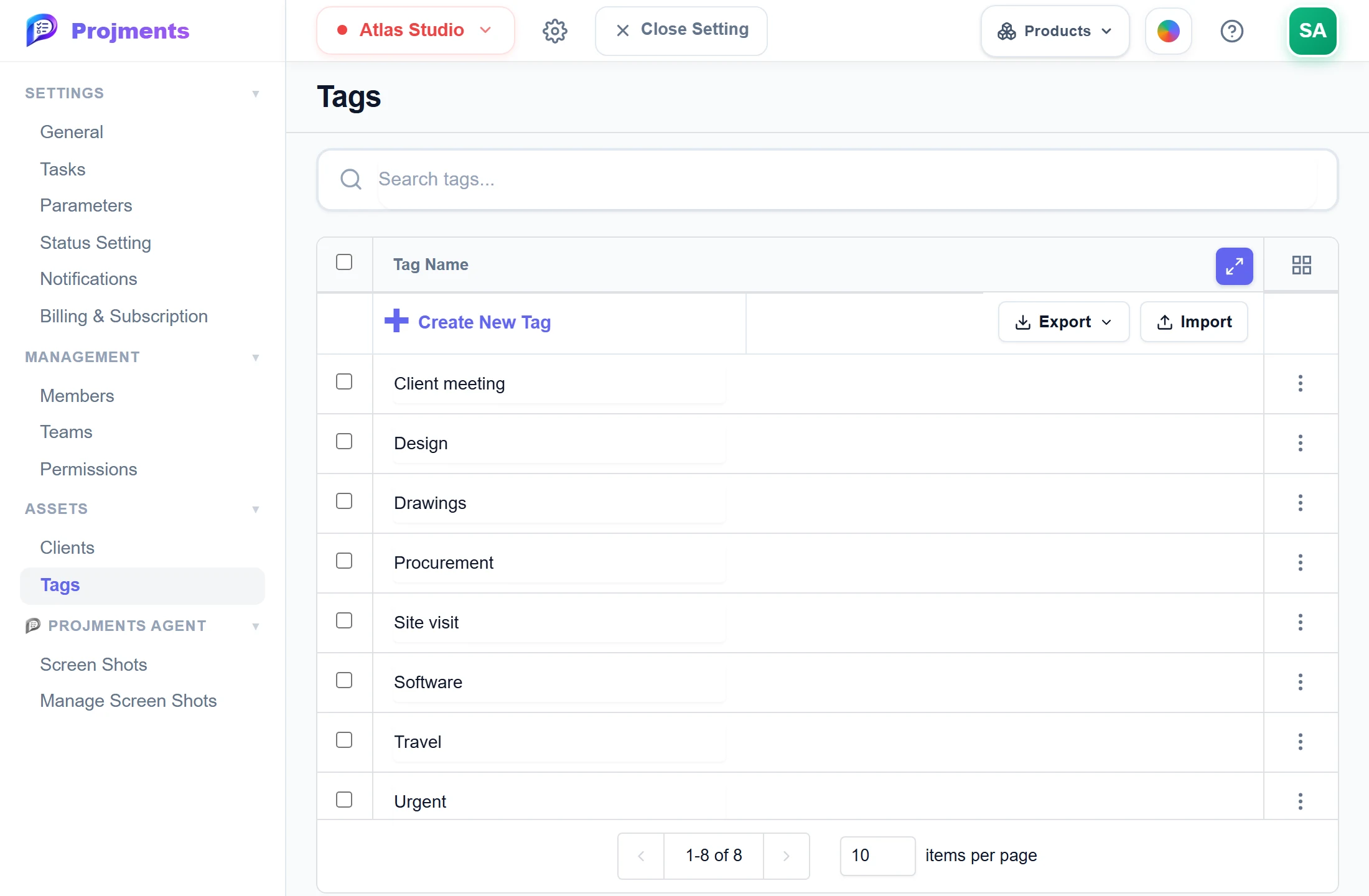Click the expand fullscreen arrows icon

[x=1234, y=266]
